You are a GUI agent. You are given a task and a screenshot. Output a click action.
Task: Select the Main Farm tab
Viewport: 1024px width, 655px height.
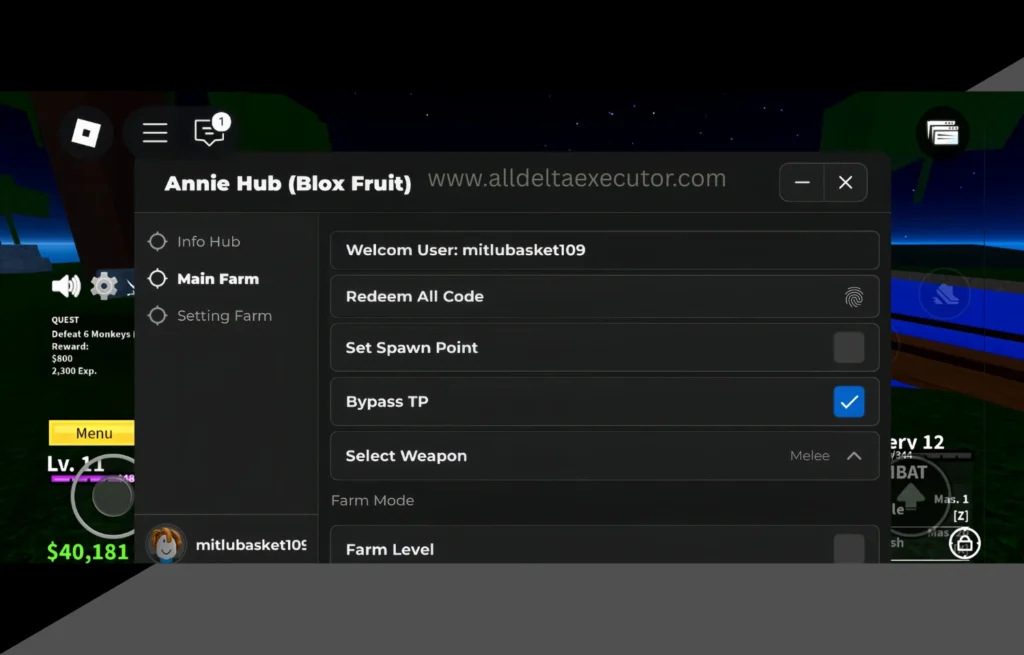(x=217, y=279)
